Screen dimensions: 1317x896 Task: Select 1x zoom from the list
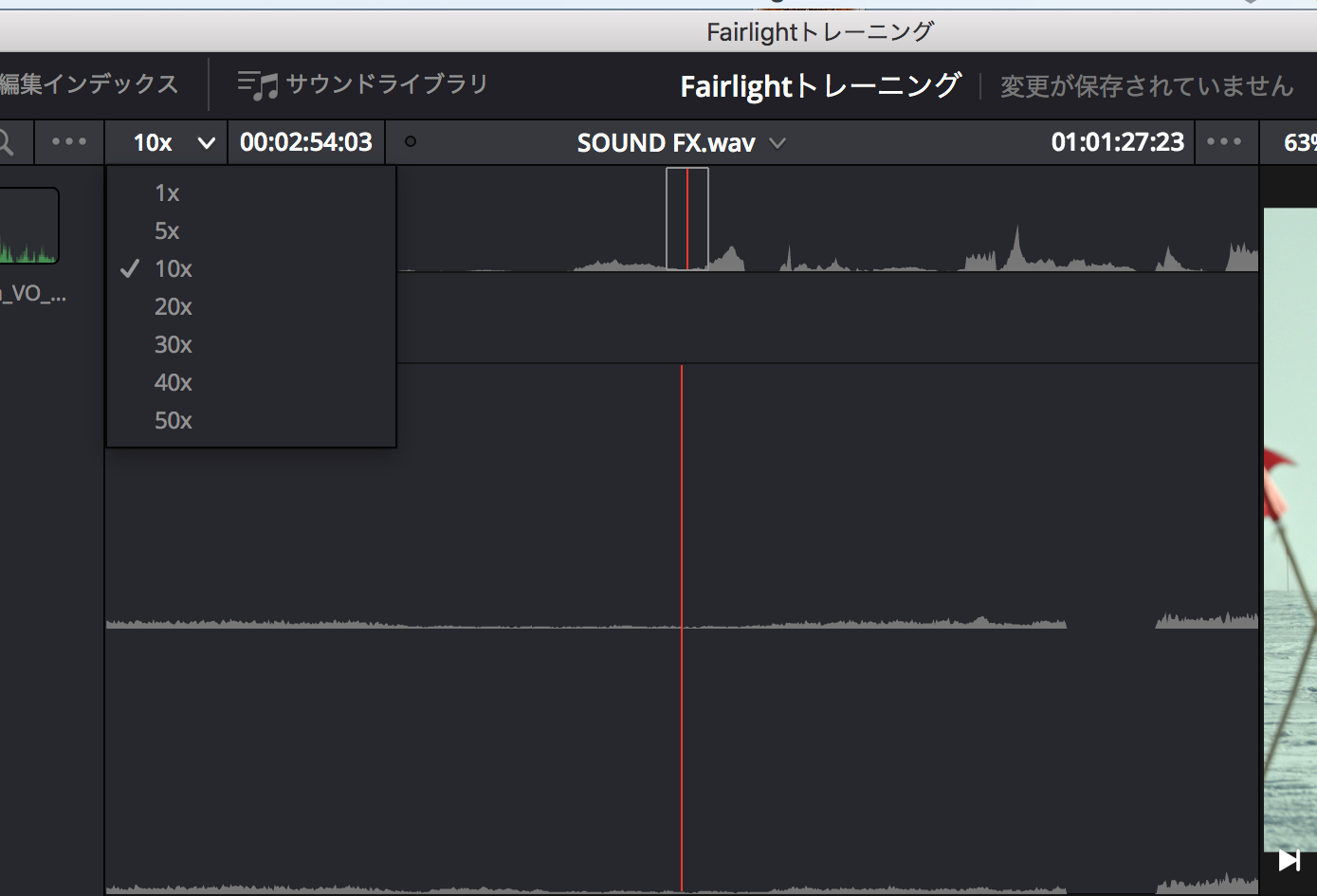pos(167,193)
